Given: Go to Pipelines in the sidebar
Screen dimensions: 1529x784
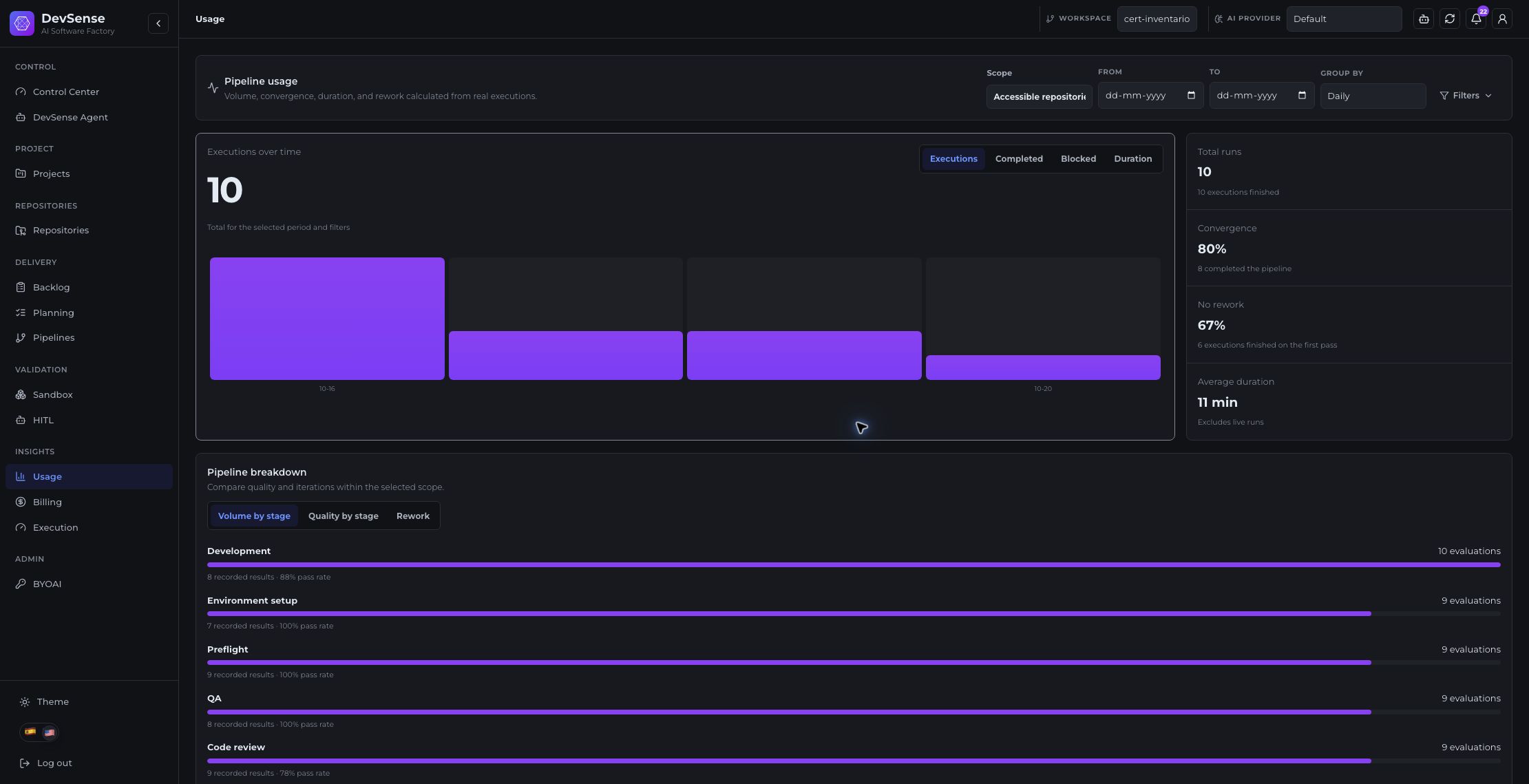Looking at the screenshot, I should (x=89, y=337).
